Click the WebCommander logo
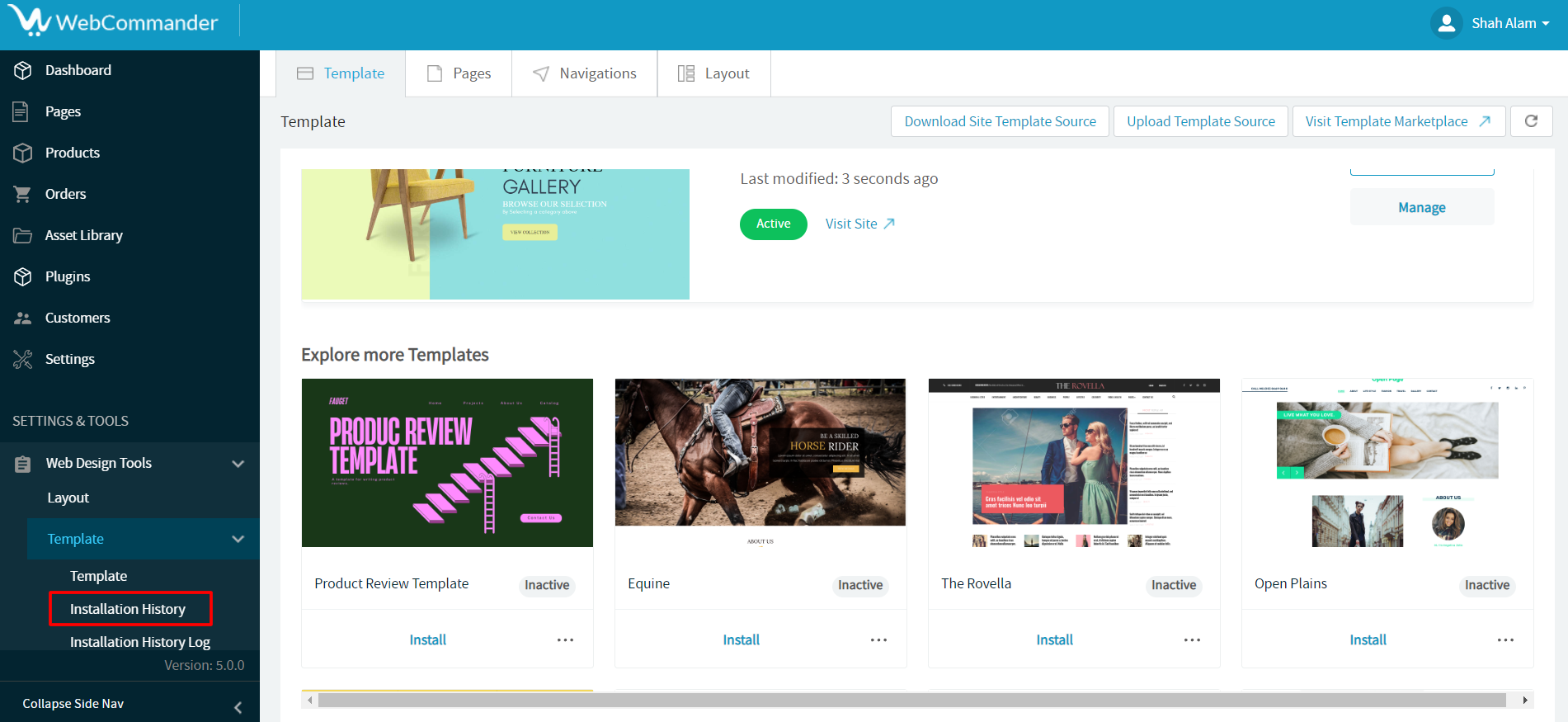 (113, 21)
